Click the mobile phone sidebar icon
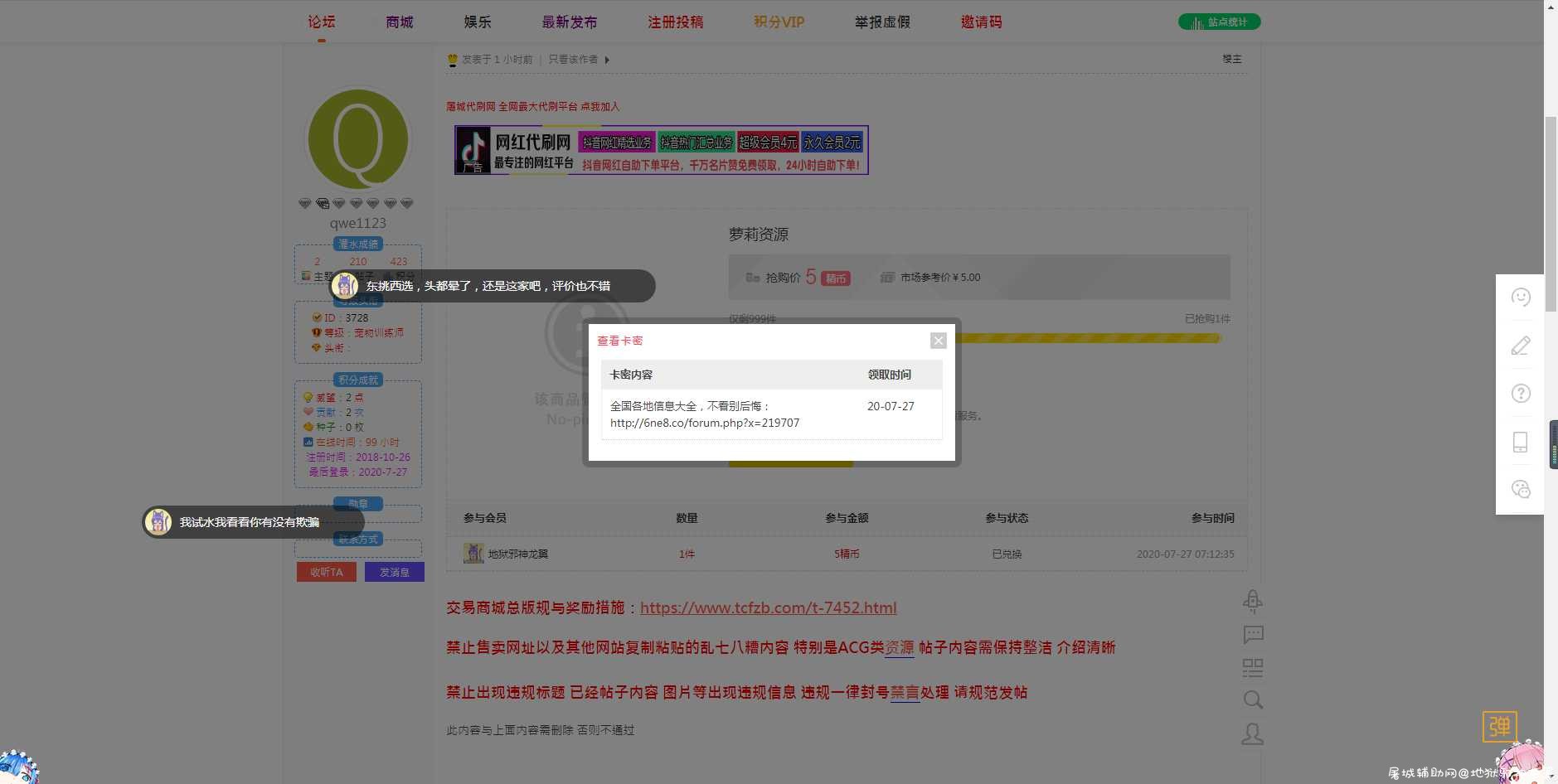1558x784 pixels. point(1520,442)
